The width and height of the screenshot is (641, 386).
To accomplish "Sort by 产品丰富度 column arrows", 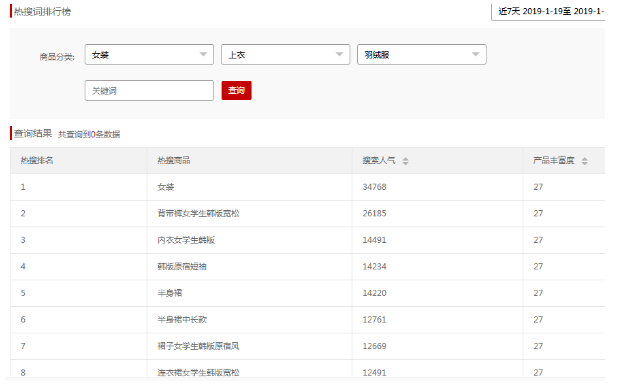I will 585,161.
